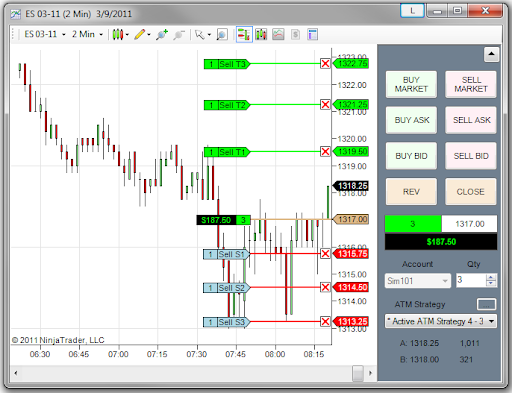Click the Qty input field
The image size is (512, 393).
click(x=471, y=280)
